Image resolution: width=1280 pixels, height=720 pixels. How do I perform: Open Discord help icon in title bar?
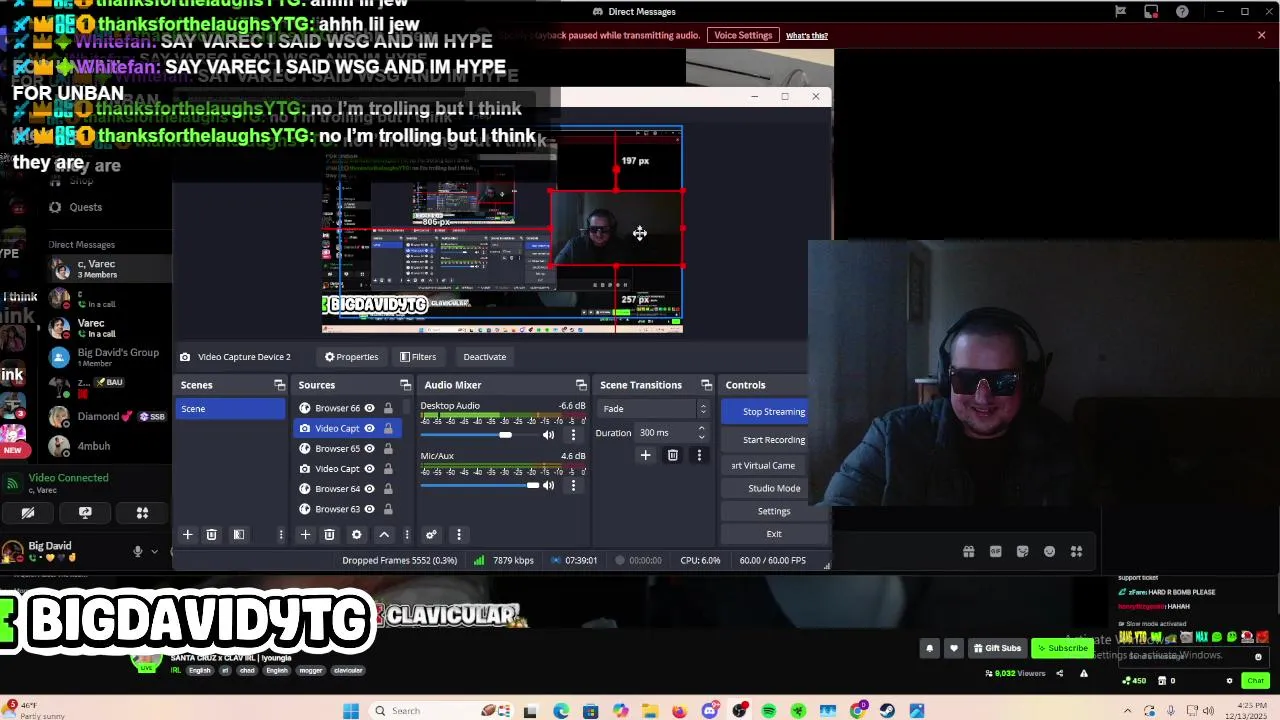(x=1182, y=12)
